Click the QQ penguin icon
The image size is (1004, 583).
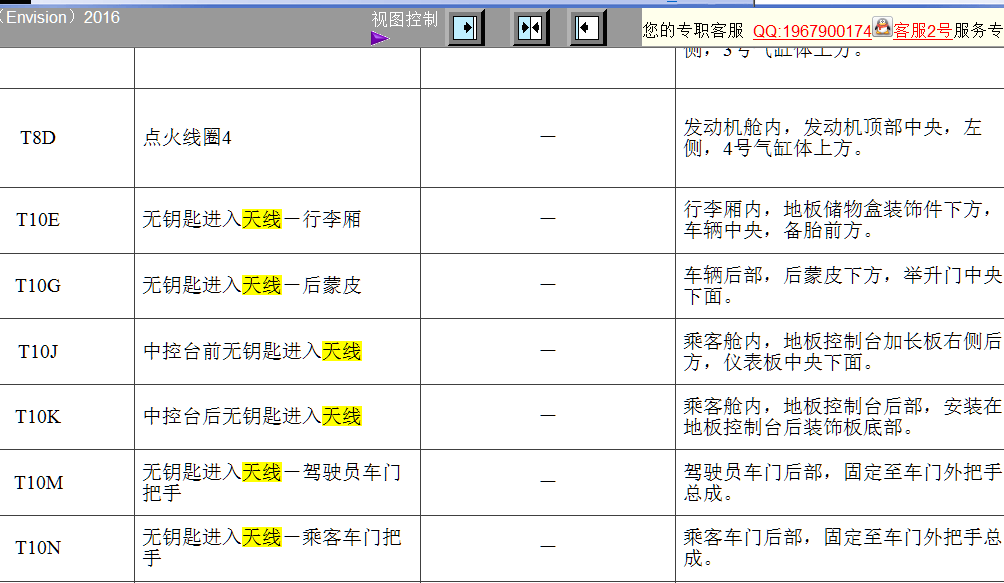coord(882,27)
